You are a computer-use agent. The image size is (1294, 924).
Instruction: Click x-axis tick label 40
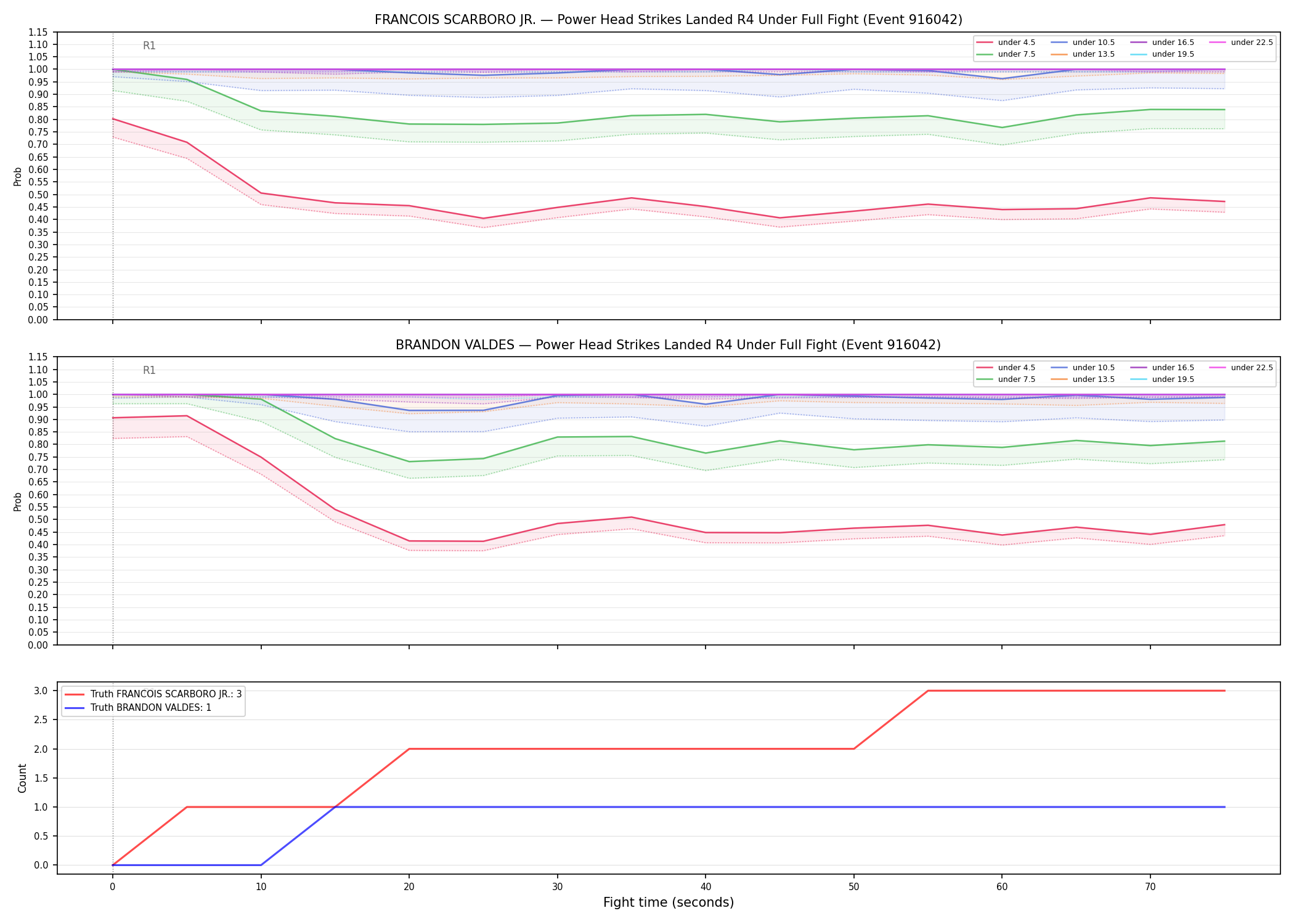(x=706, y=887)
